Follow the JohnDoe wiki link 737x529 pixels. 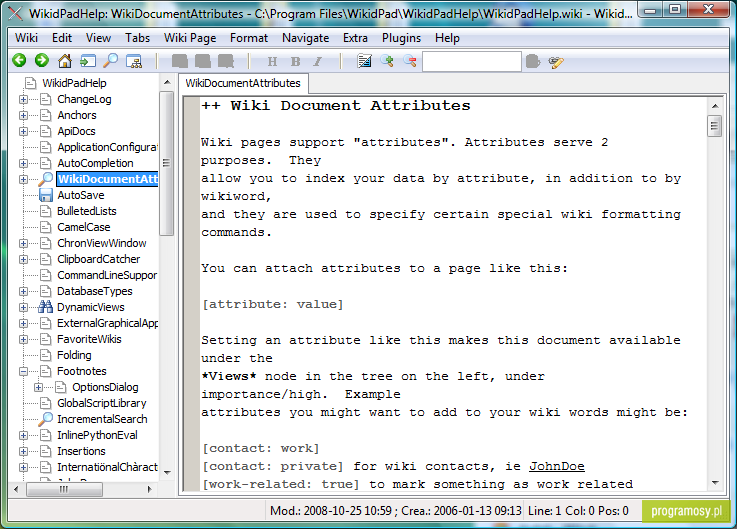[557, 466]
